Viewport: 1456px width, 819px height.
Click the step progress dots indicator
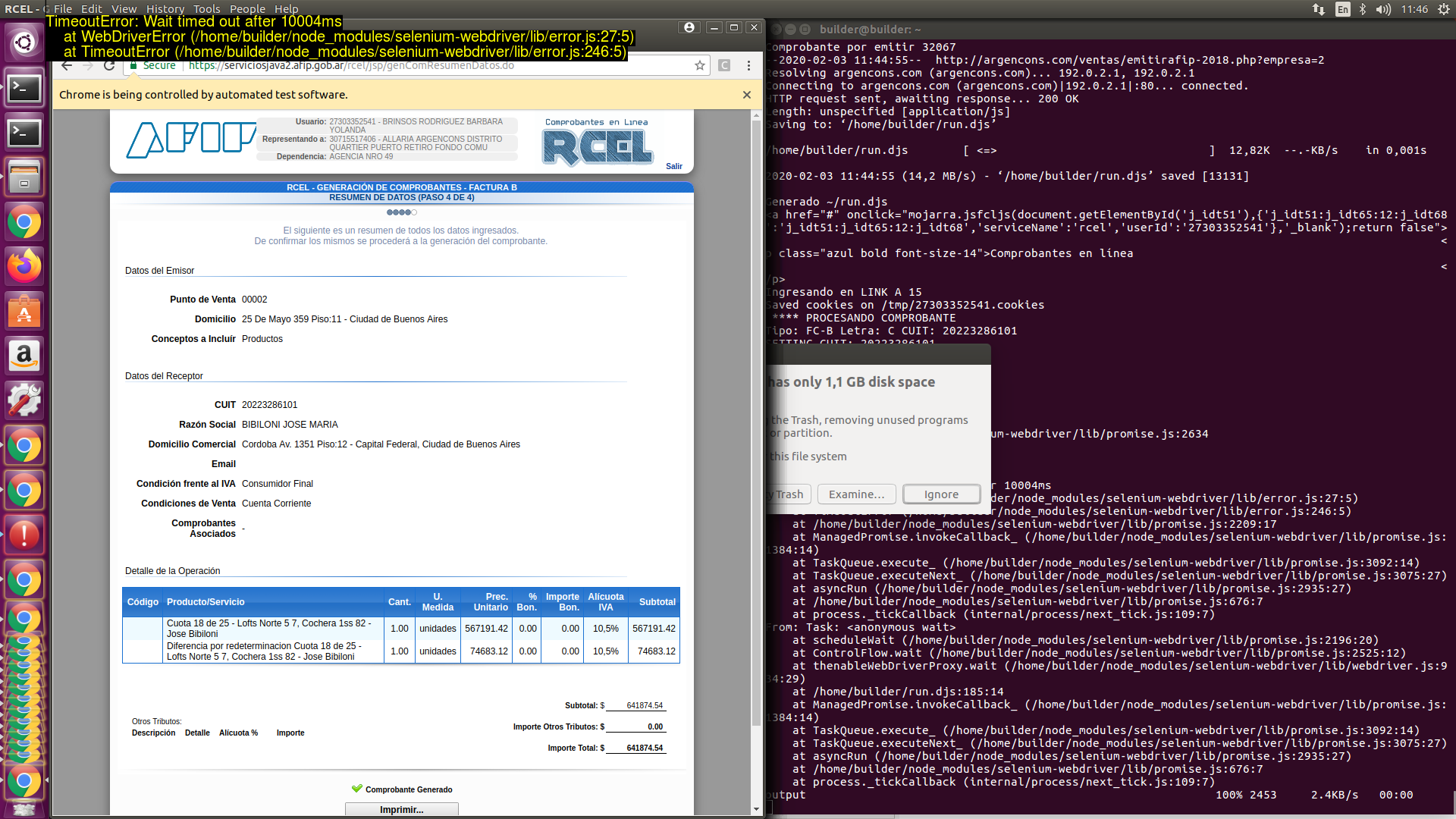pyautogui.click(x=402, y=212)
